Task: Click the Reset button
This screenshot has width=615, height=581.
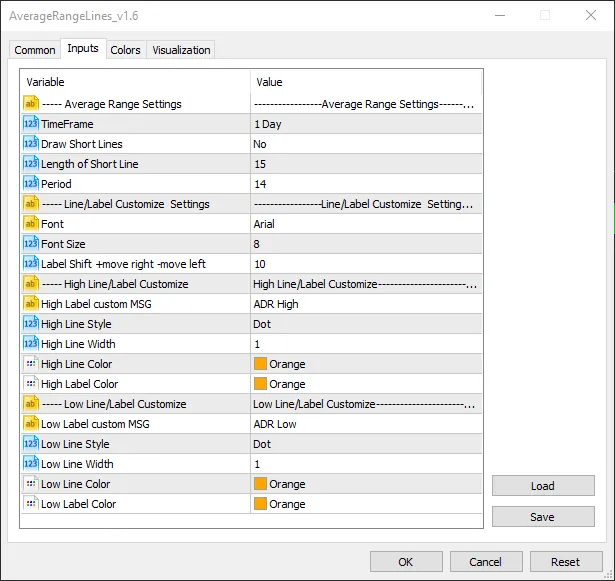Action: (x=565, y=561)
